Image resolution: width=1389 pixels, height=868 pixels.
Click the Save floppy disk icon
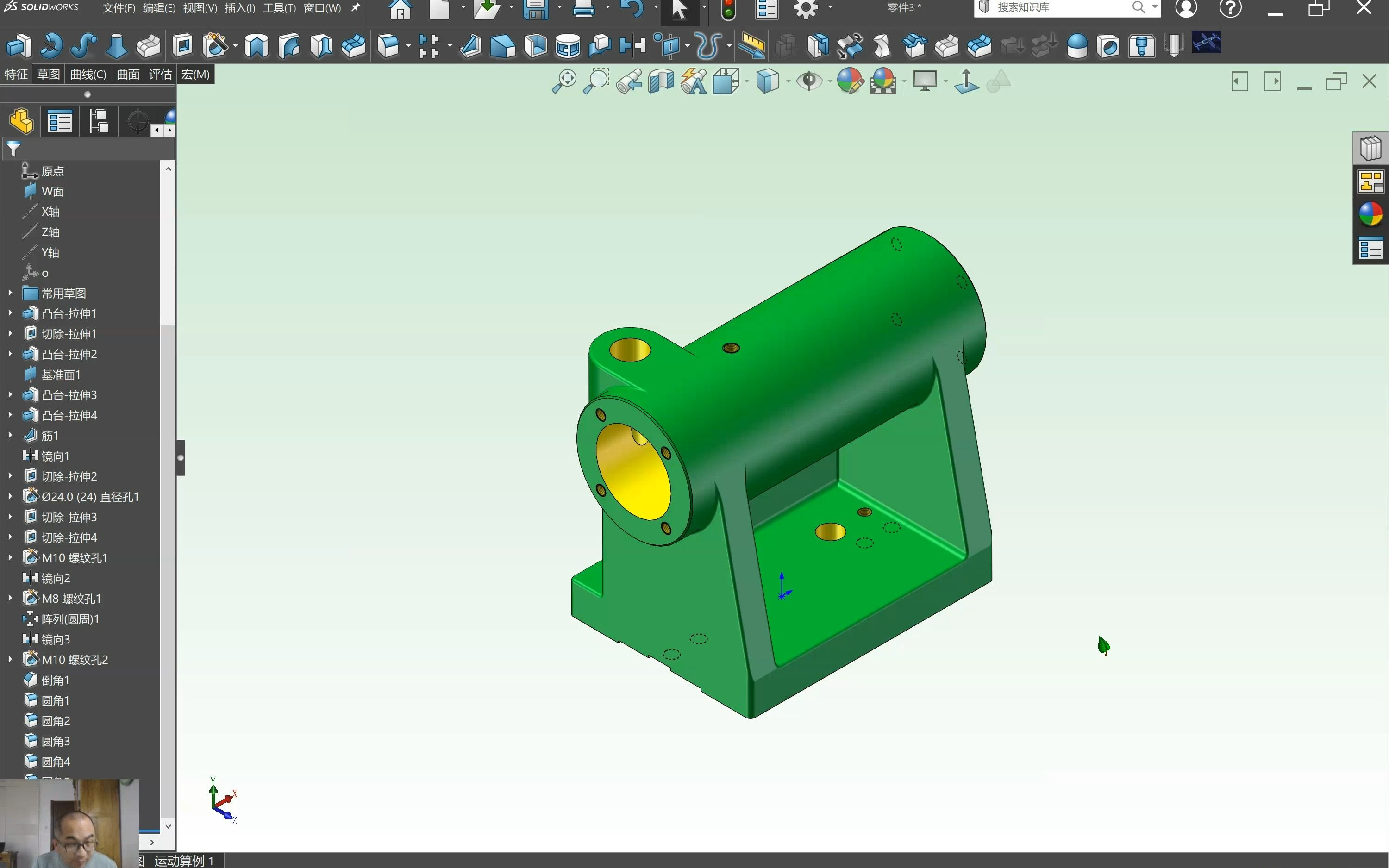[536, 9]
